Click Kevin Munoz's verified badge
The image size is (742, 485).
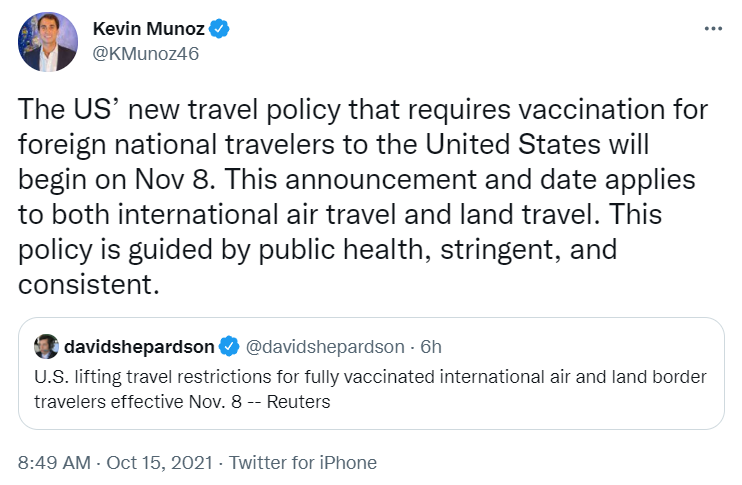click(221, 29)
